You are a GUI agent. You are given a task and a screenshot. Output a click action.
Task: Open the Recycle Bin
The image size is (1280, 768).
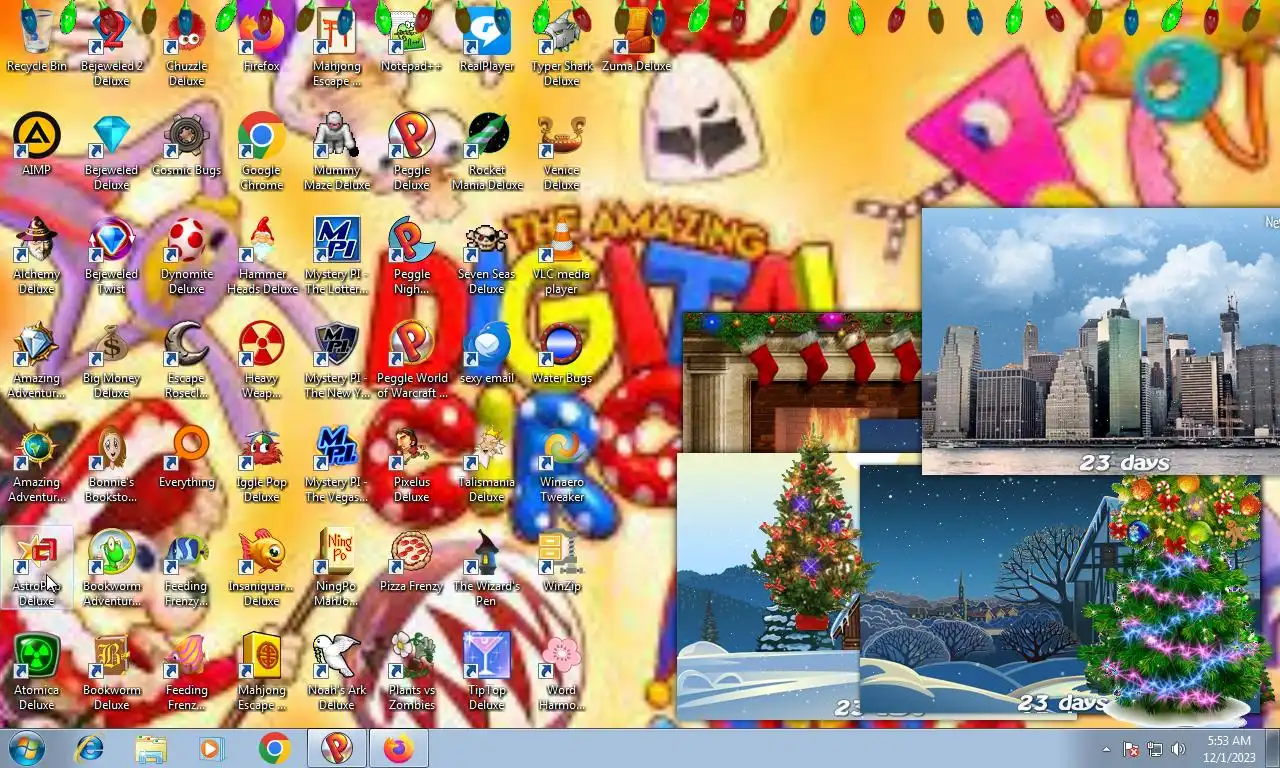click(37, 40)
